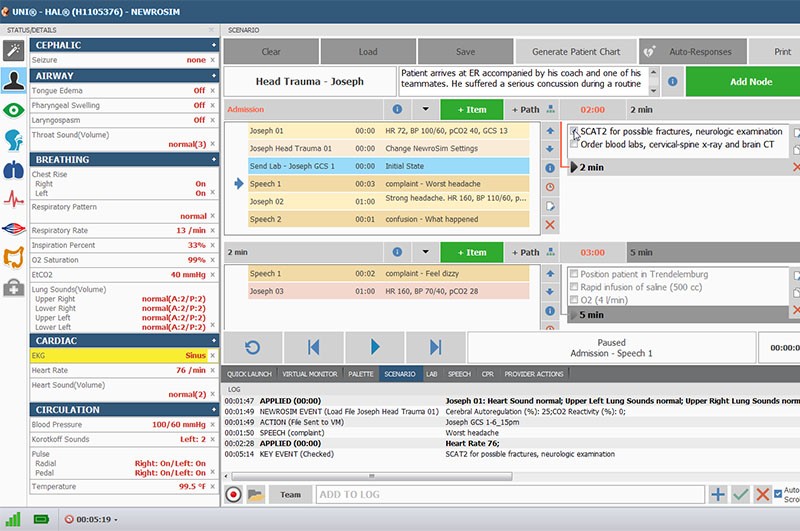This screenshot has height=531, width=800.
Task: Click the red record button in log bar
Action: tap(234, 494)
